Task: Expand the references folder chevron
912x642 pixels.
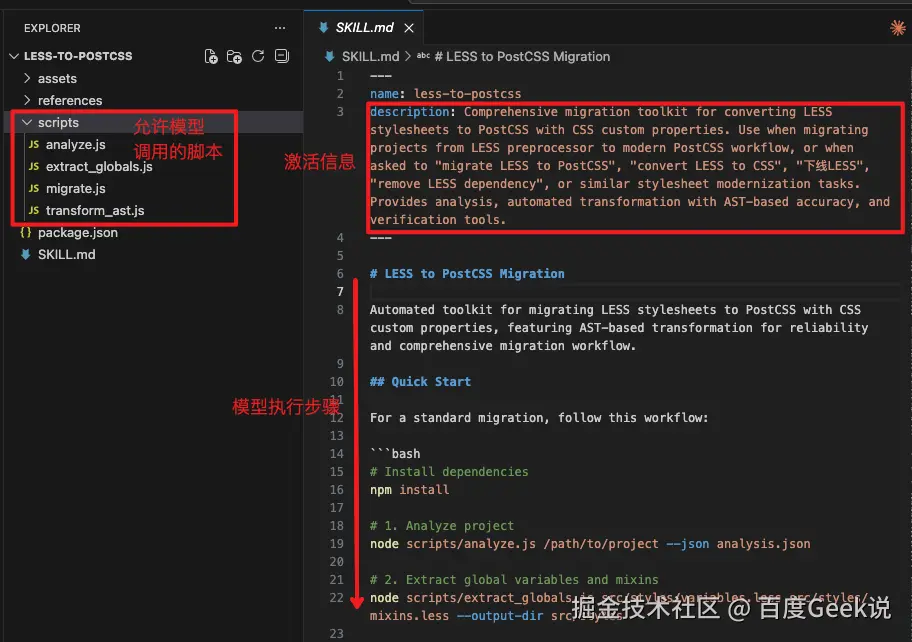Action: (27, 100)
